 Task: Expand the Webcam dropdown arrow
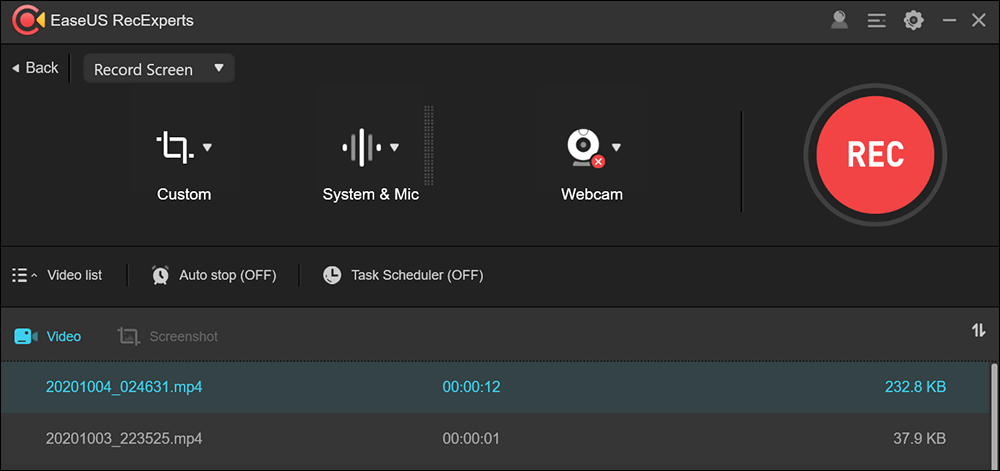point(616,148)
